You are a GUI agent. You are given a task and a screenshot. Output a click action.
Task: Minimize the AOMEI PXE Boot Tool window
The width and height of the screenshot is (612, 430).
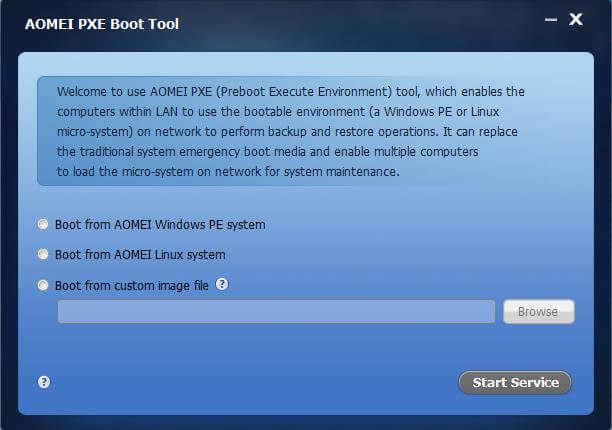click(551, 20)
